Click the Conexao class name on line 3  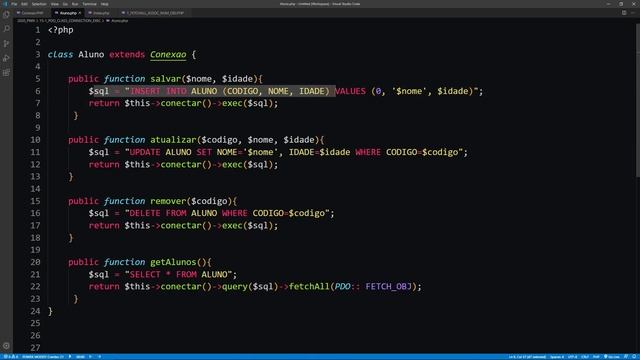click(168, 54)
